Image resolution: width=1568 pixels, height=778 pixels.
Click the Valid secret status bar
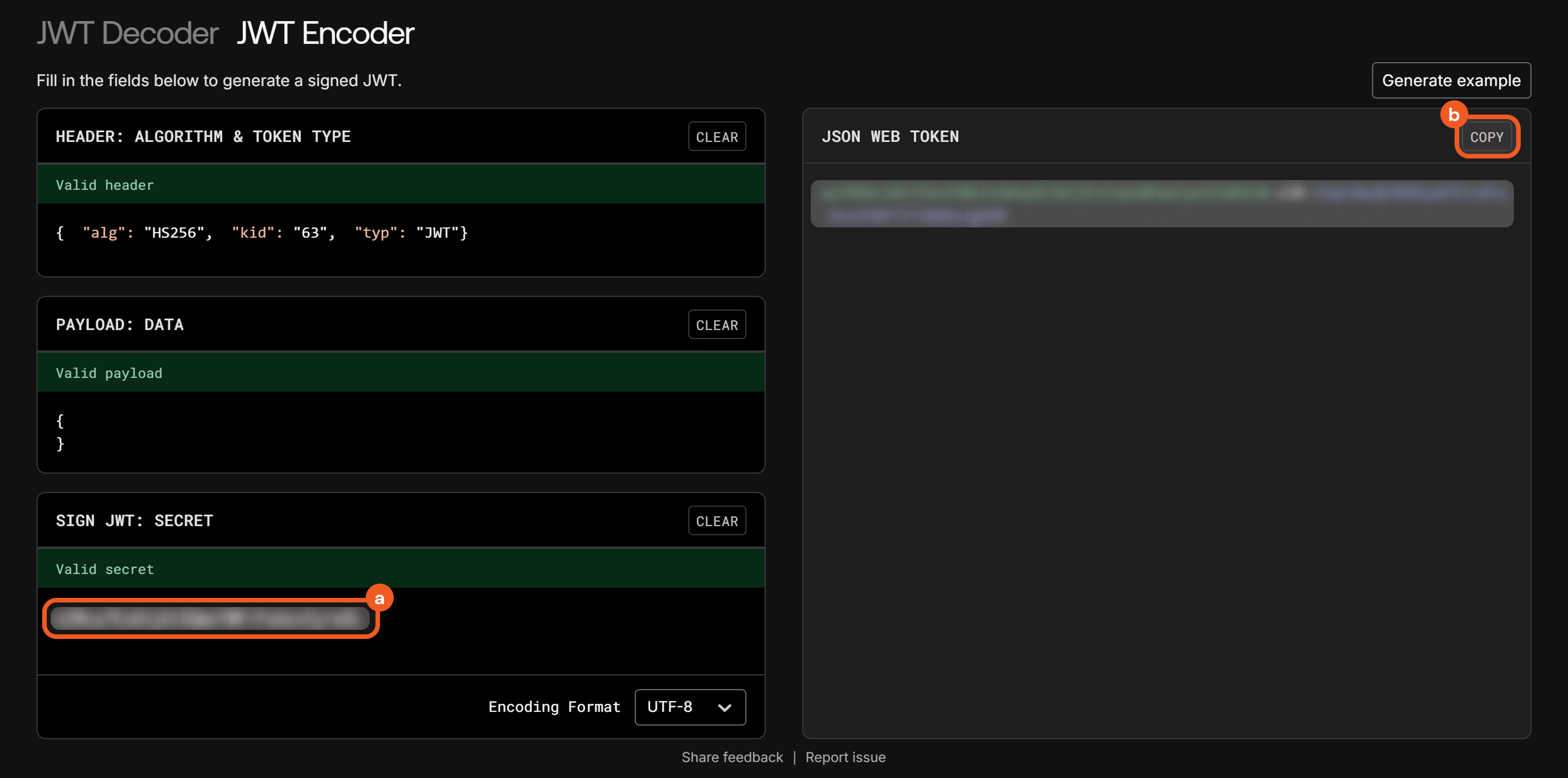tap(401, 569)
